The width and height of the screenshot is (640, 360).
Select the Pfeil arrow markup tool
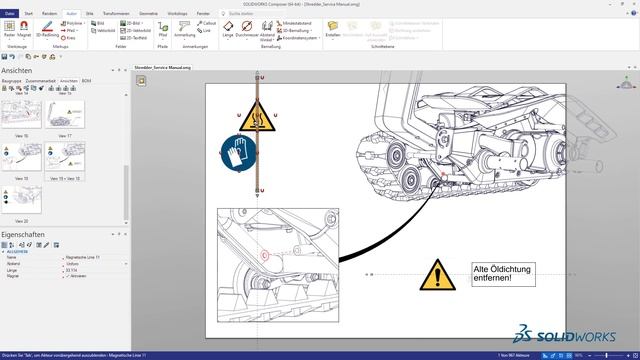click(69, 31)
